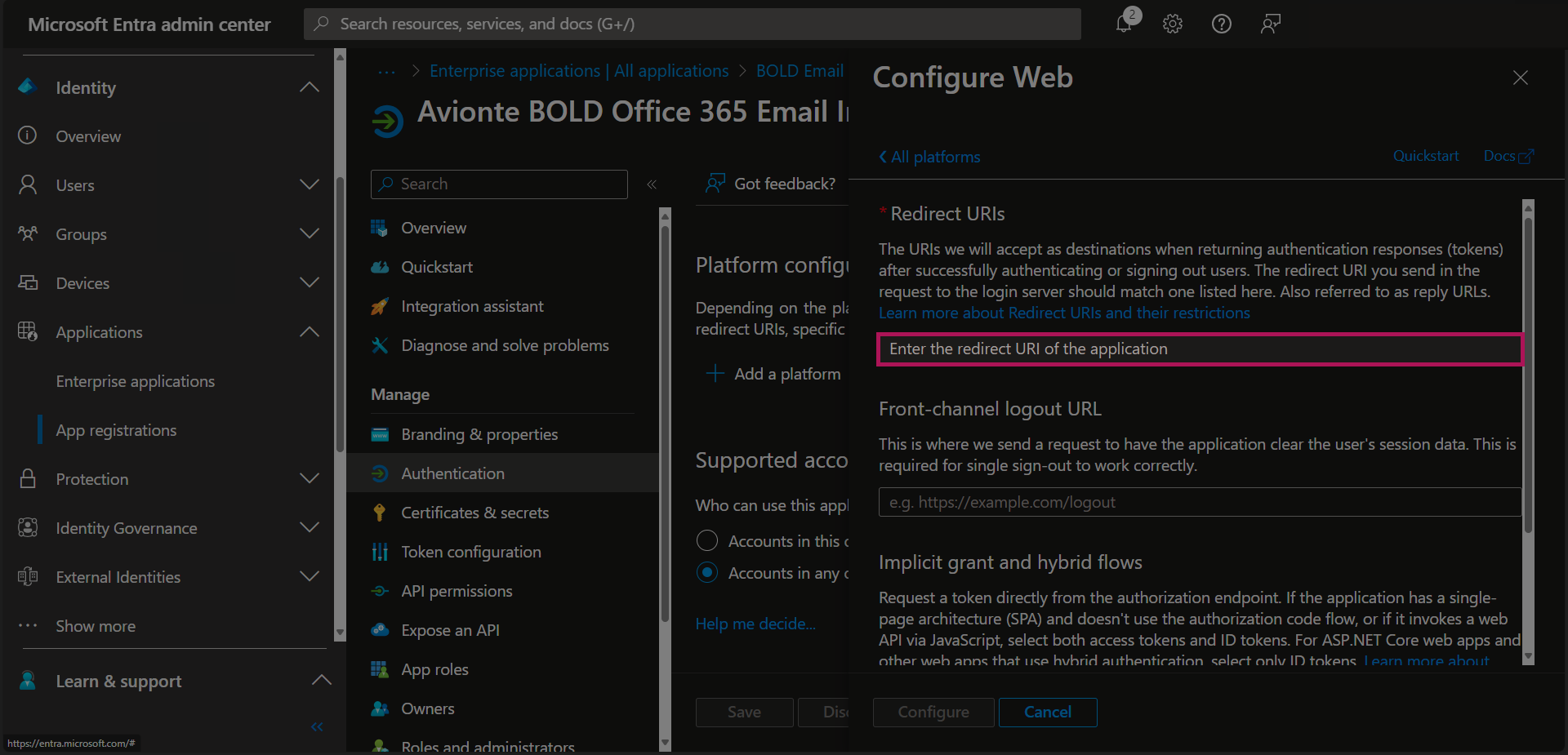Select the 'Accounts in any' radio button

click(707, 573)
